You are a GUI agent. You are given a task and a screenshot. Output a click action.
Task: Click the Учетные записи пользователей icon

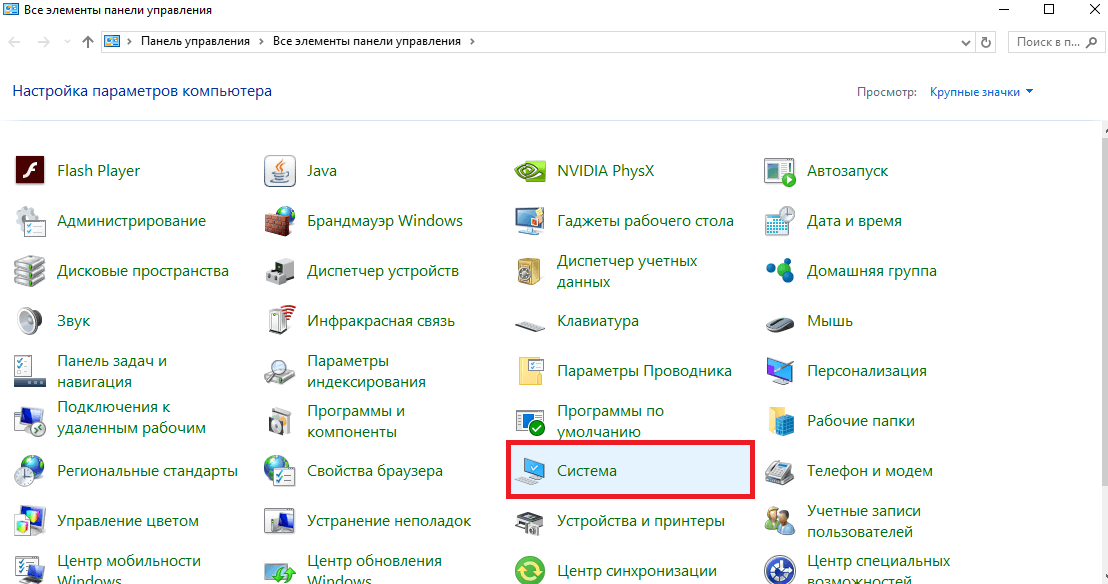(780, 521)
